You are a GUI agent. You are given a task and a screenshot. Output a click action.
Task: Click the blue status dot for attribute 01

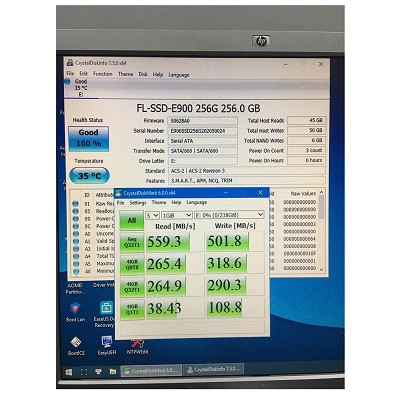pyautogui.click(x=76, y=204)
